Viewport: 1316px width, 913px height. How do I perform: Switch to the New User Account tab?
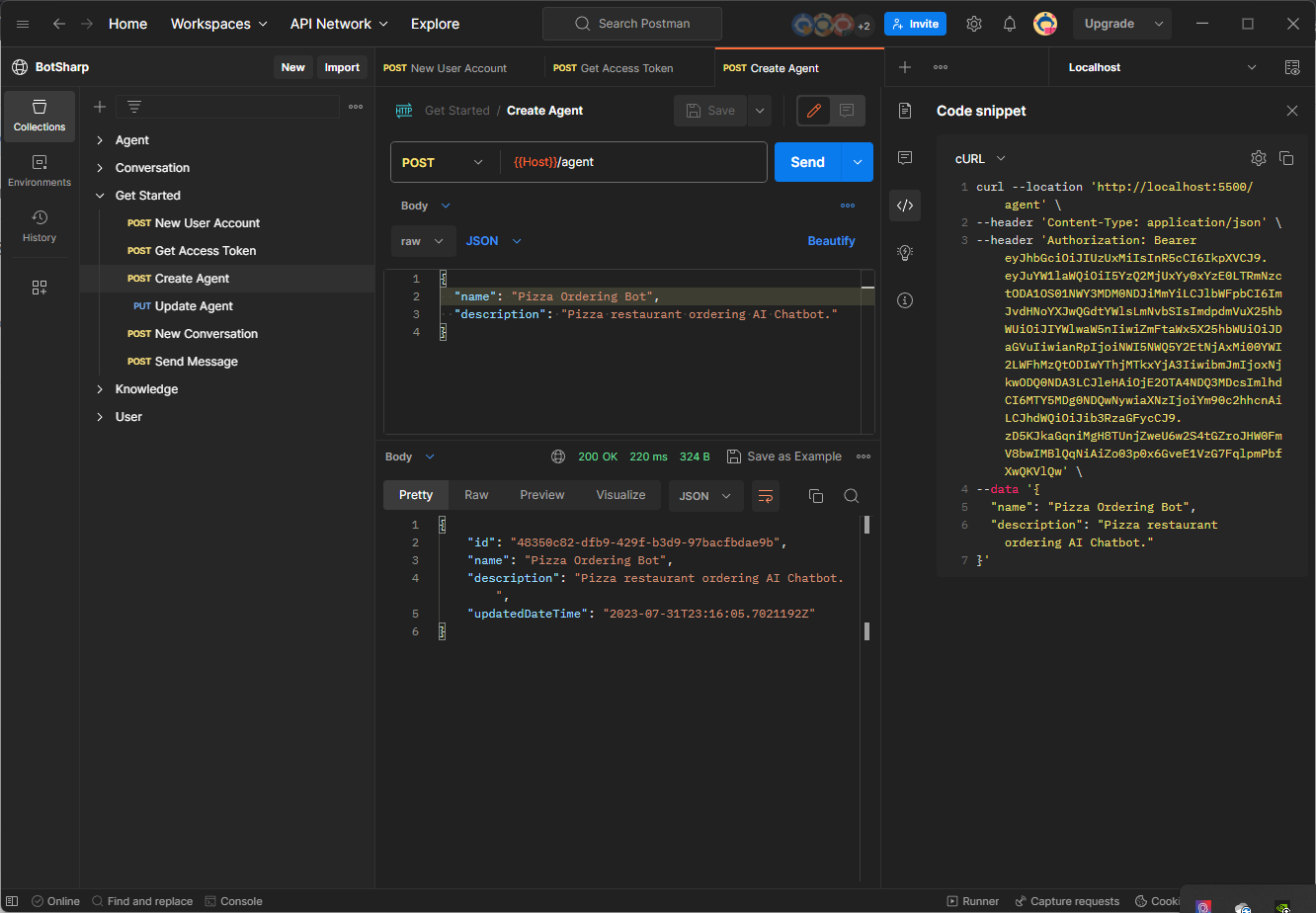459,68
